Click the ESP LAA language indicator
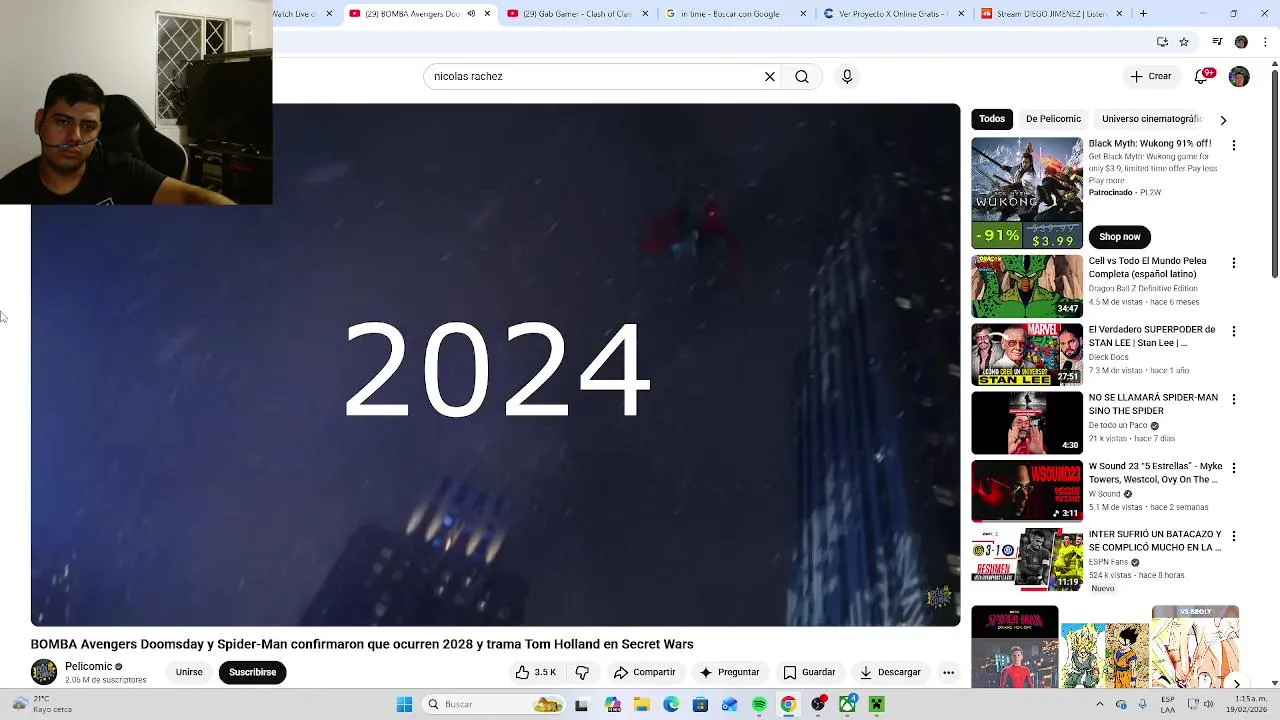1280x720 pixels. pos(1168,704)
